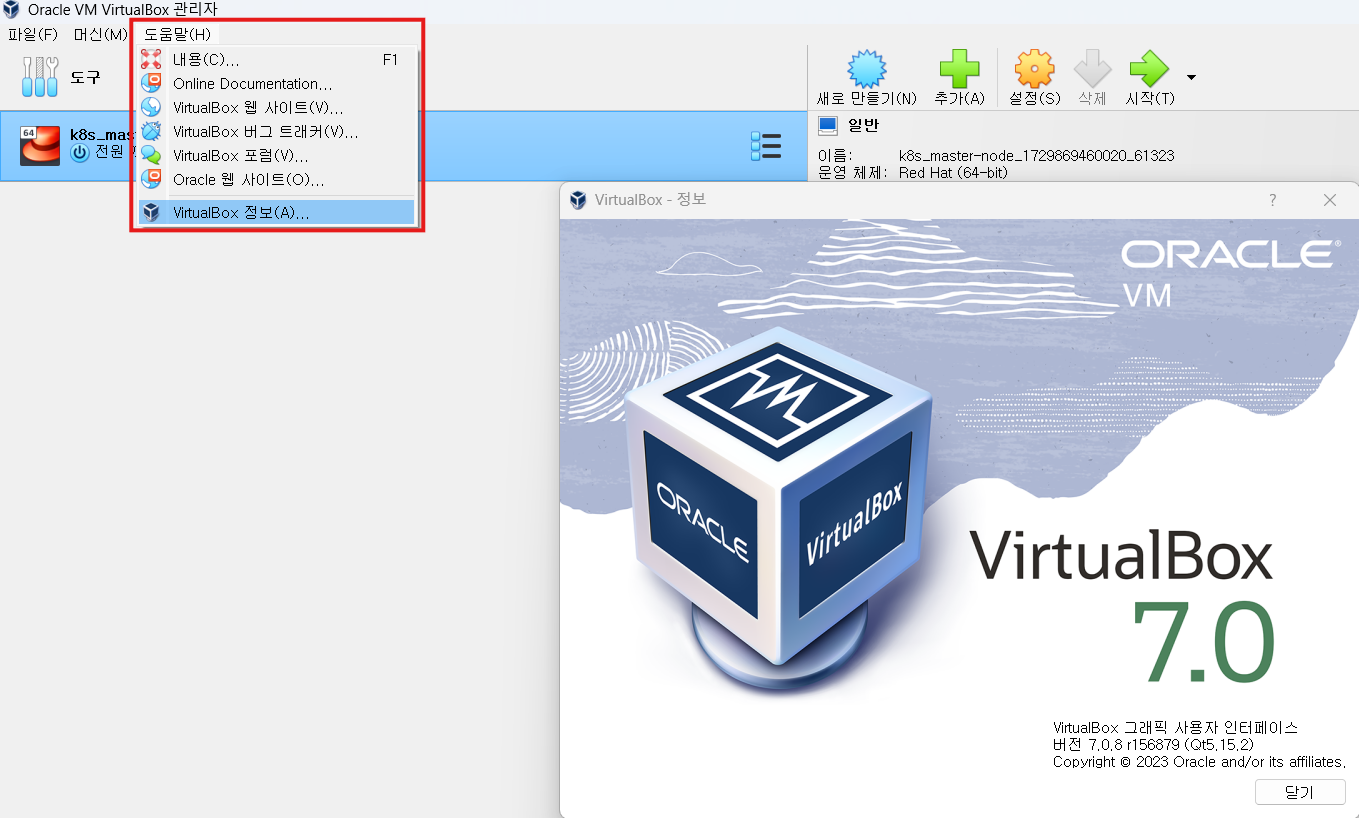Click the version 7.0.8 r156879 text
The height and width of the screenshot is (818, 1359).
1153,745
